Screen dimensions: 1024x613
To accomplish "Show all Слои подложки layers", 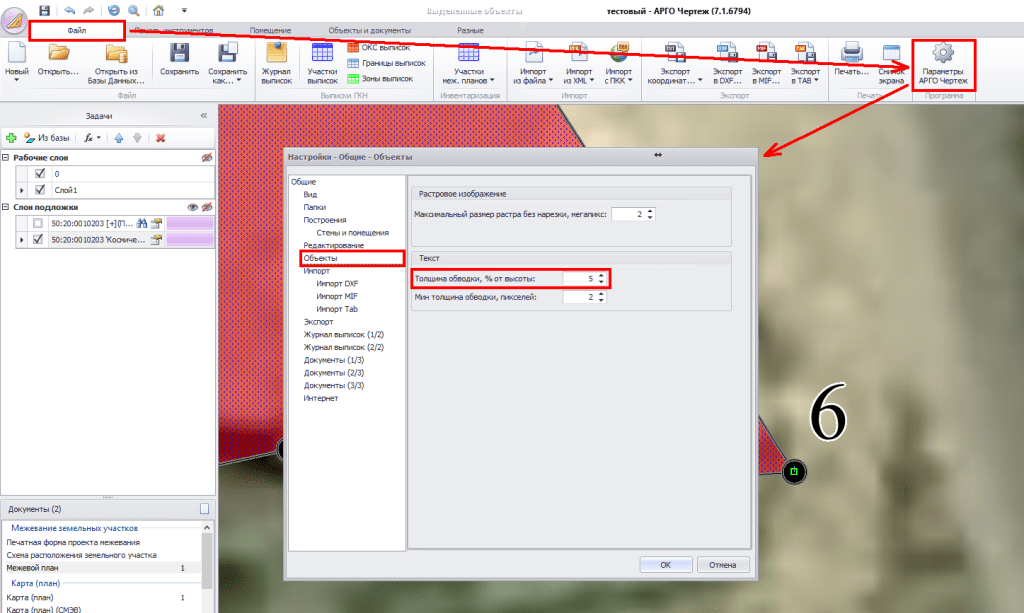I will coord(193,207).
